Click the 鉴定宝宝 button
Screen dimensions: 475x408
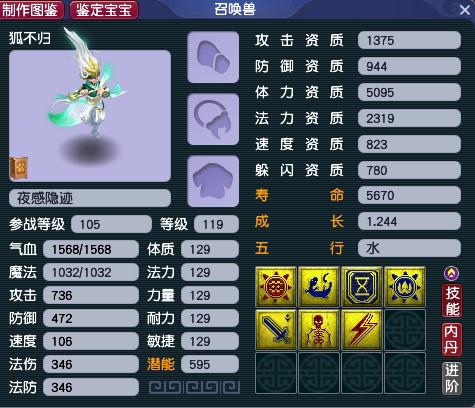pyautogui.click(x=104, y=10)
